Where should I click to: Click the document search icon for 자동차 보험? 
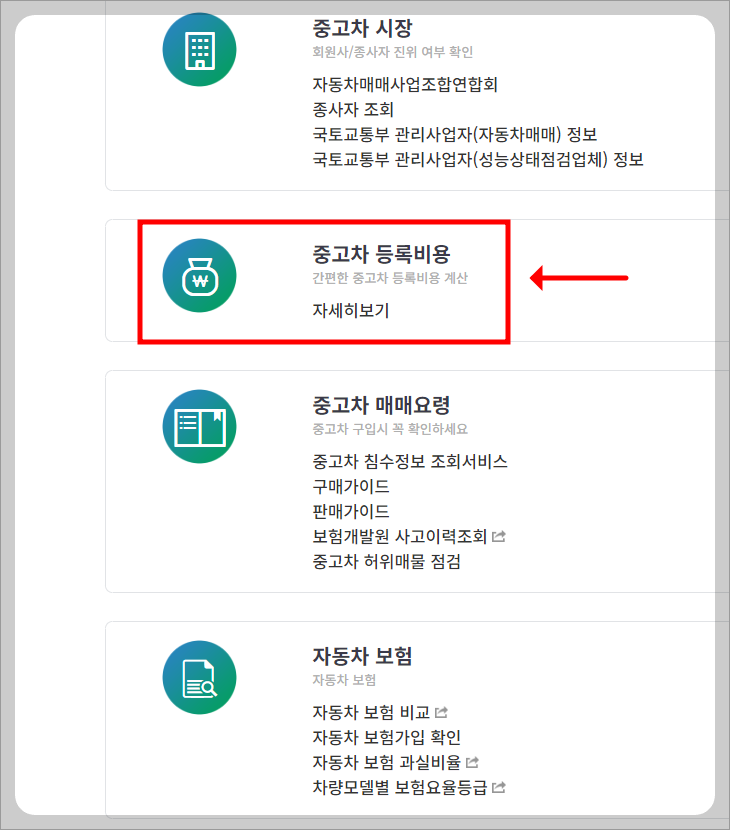[x=200, y=678]
